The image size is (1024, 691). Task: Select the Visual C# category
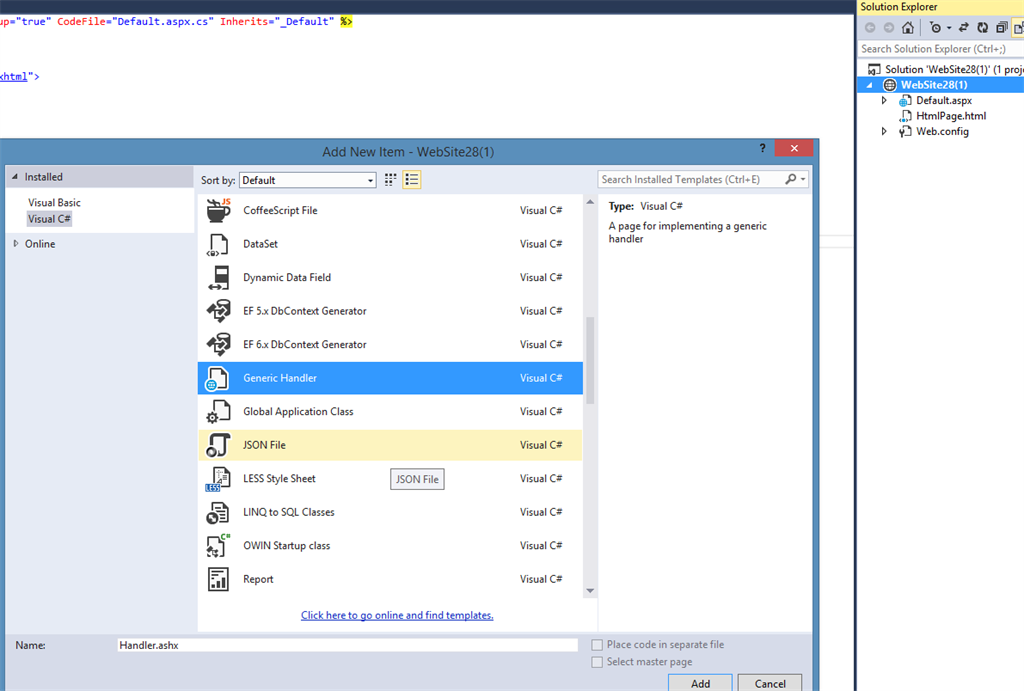pos(49,219)
